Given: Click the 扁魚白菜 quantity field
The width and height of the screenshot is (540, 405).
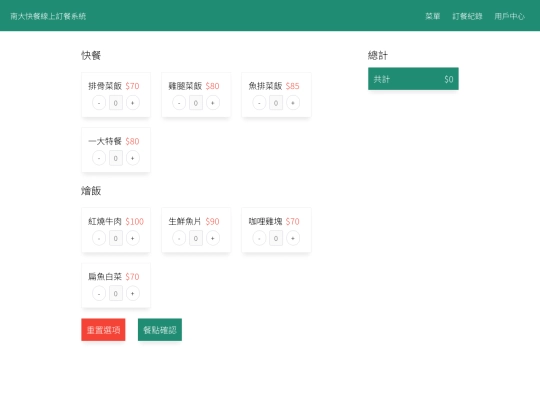Looking at the screenshot, I should pyautogui.click(x=116, y=294).
